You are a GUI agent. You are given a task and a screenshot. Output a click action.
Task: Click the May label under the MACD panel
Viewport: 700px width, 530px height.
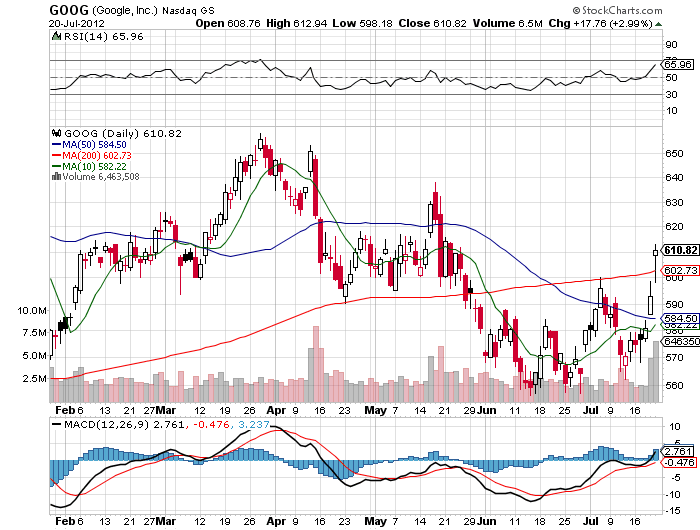pyautogui.click(x=375, y=521)
